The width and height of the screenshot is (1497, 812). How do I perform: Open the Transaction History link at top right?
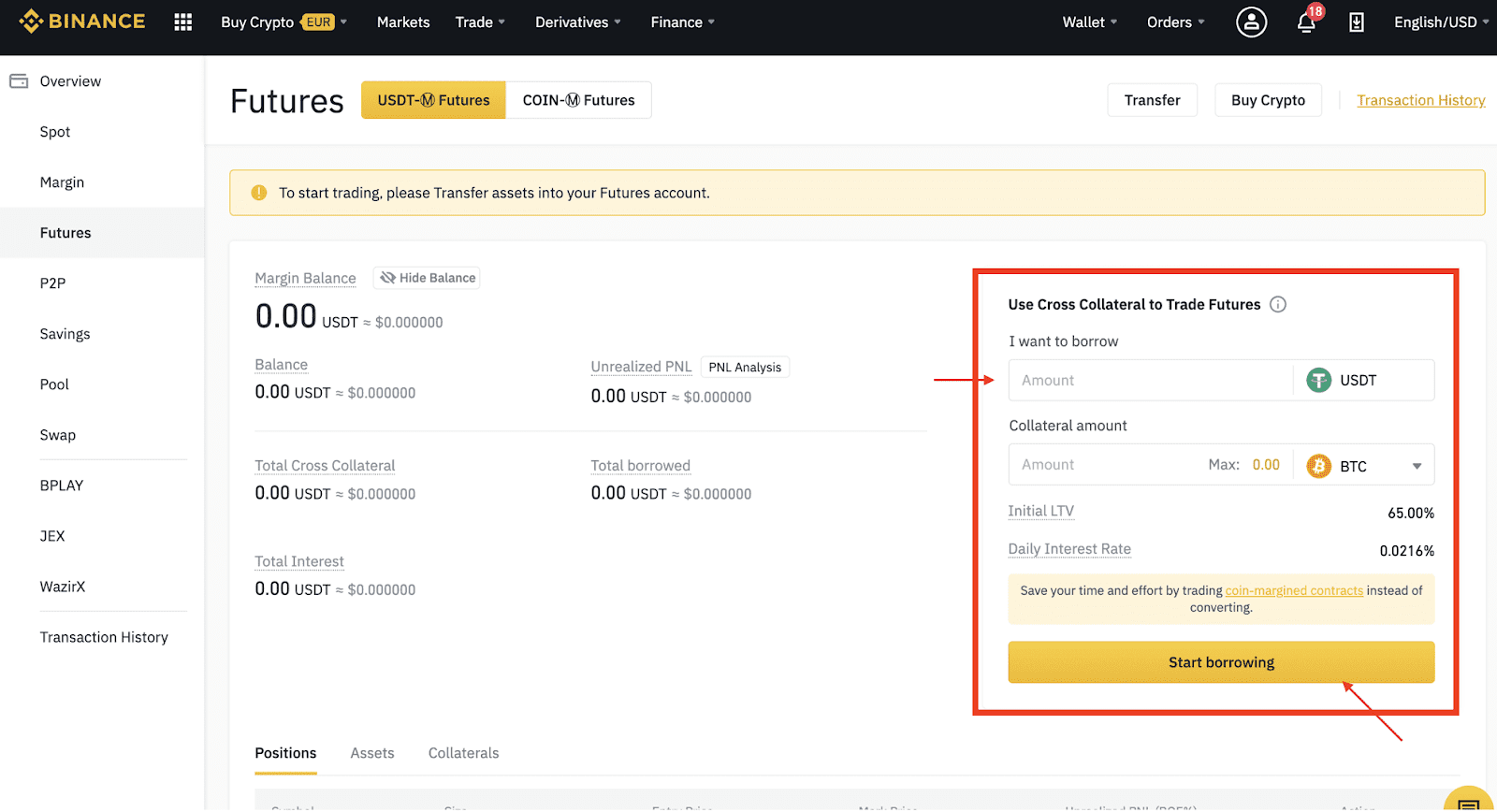(1421, 100)
